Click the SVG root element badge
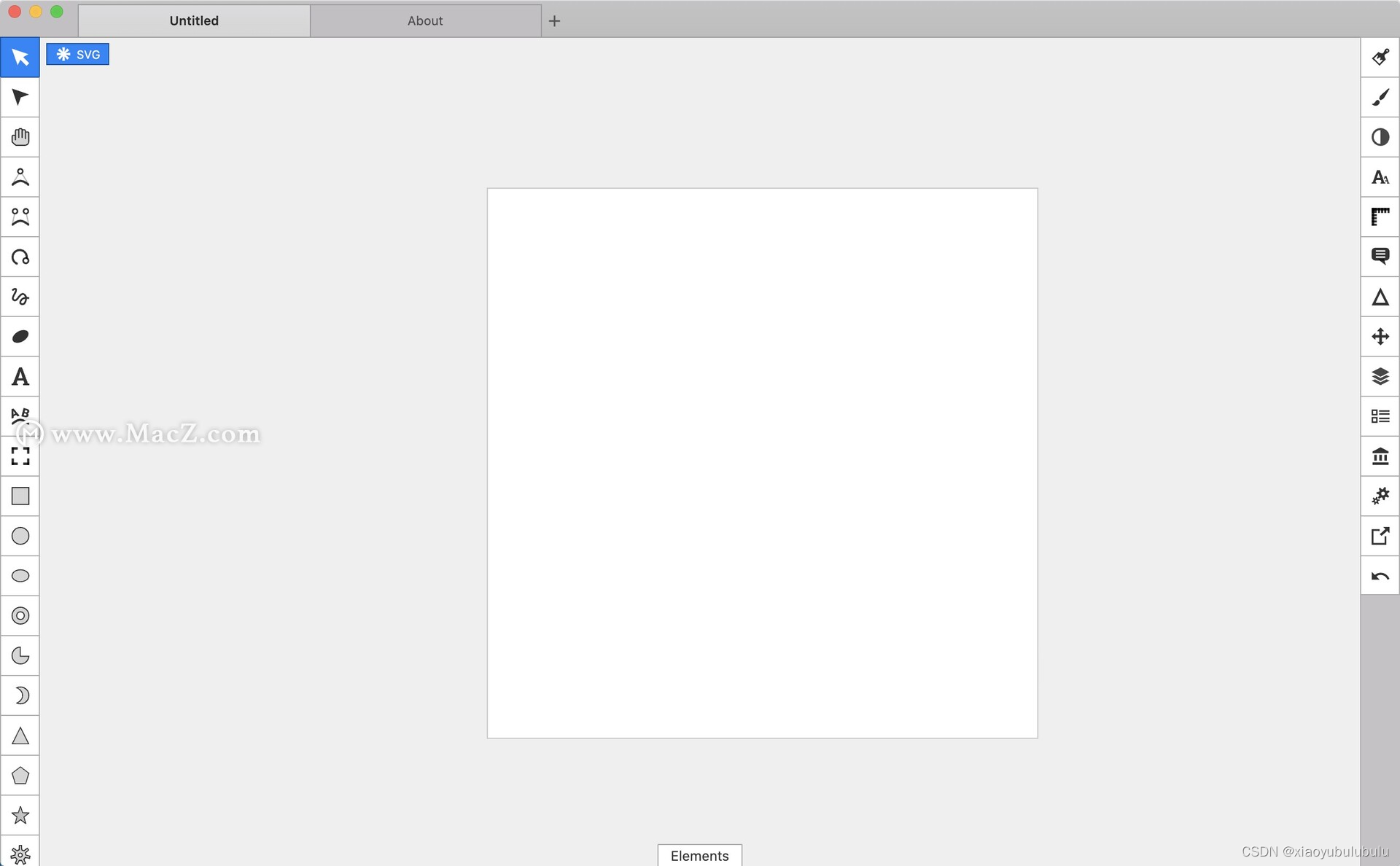This screenshot has height=866, width=1400. [79, 54]
